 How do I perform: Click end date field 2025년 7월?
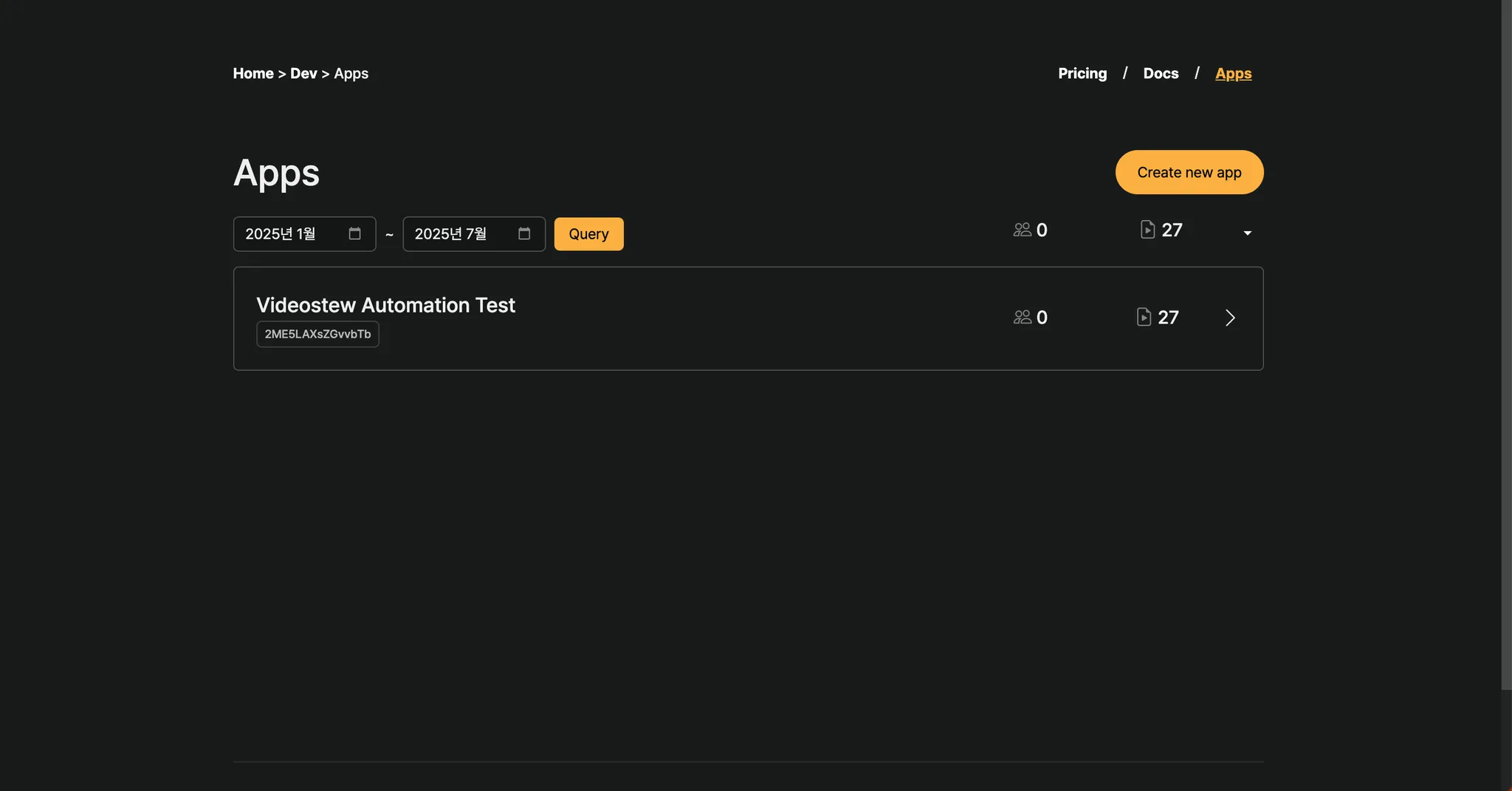[474, 234]
